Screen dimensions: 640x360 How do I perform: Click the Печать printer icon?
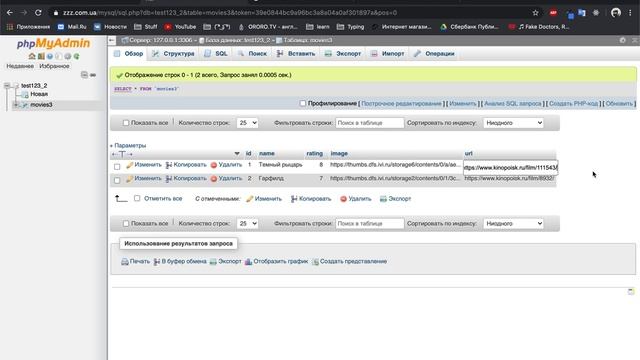tap(125, 262)
